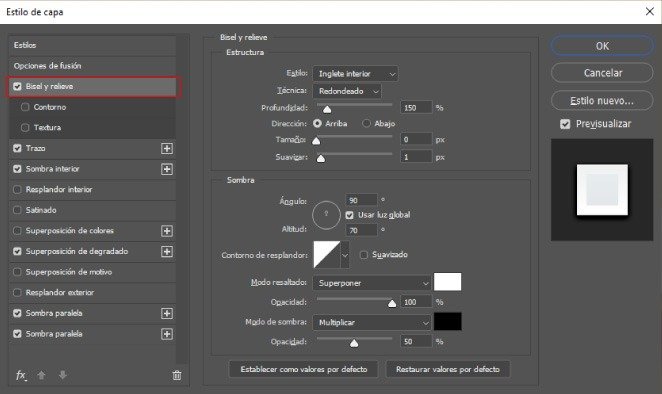Open Modo resaltado dropdown Superponer
Screen dimensions: 662x394
(x=372, y=283)
